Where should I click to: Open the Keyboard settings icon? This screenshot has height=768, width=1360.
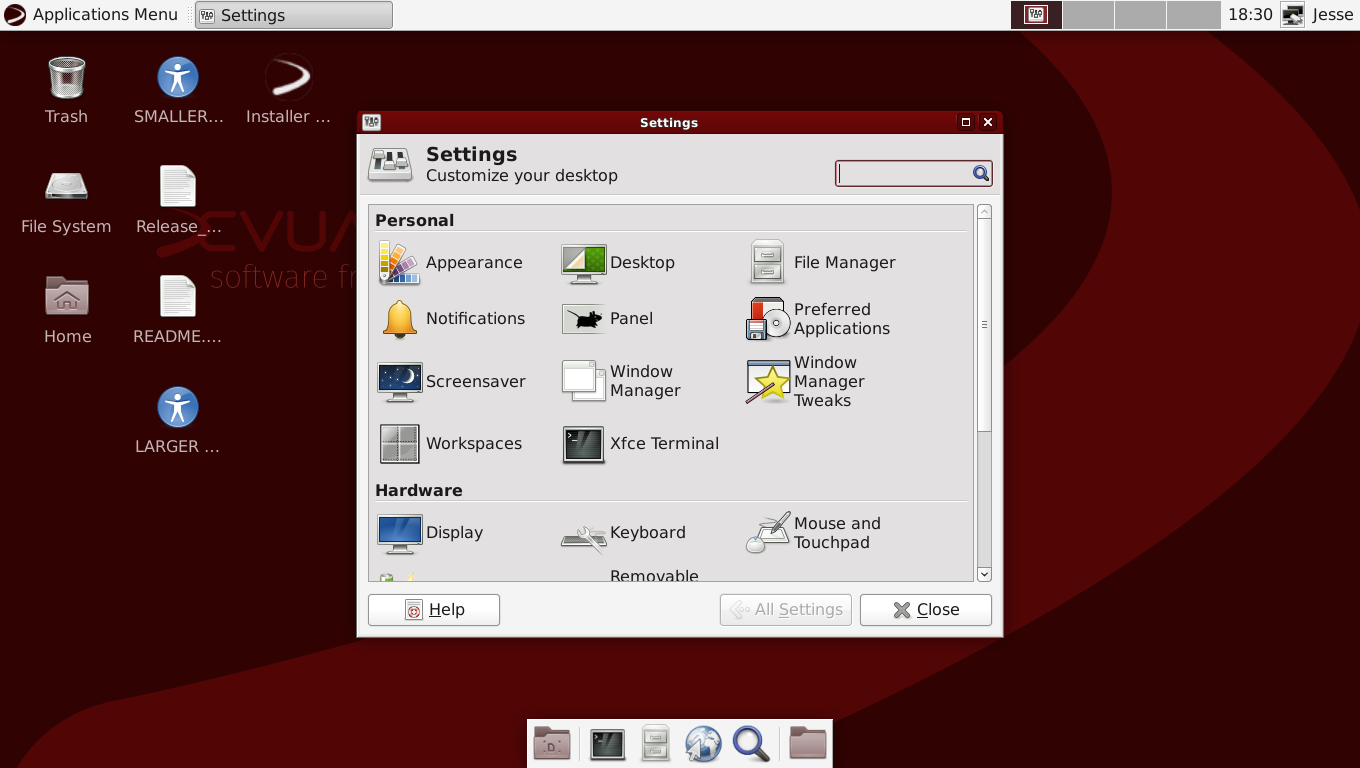pyautogui.click(x=584, y=536)
